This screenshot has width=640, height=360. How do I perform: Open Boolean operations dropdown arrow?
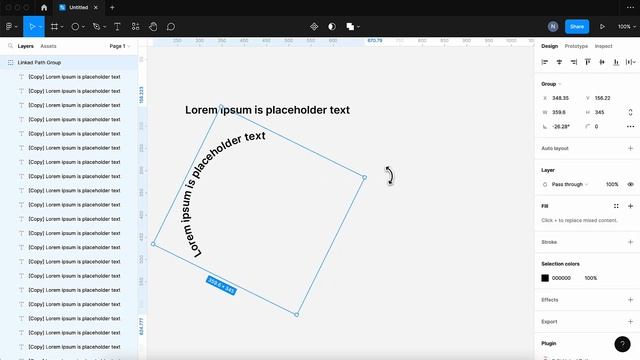click(x=358, y=27)
